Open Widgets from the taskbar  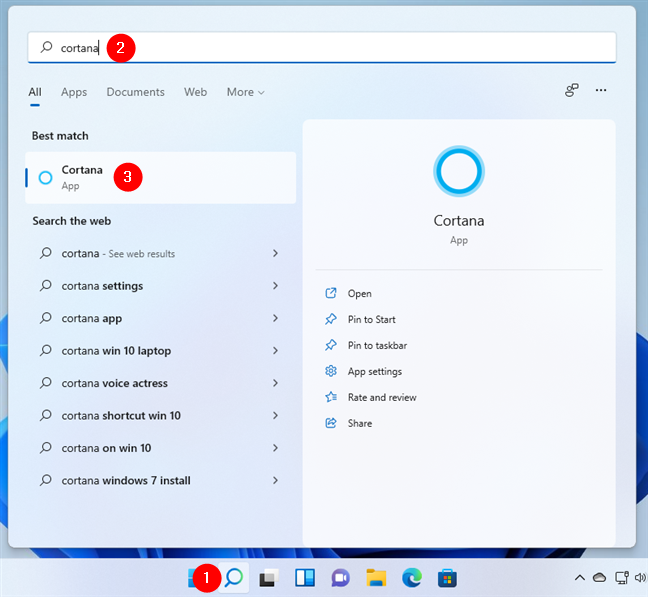(304, 577)
